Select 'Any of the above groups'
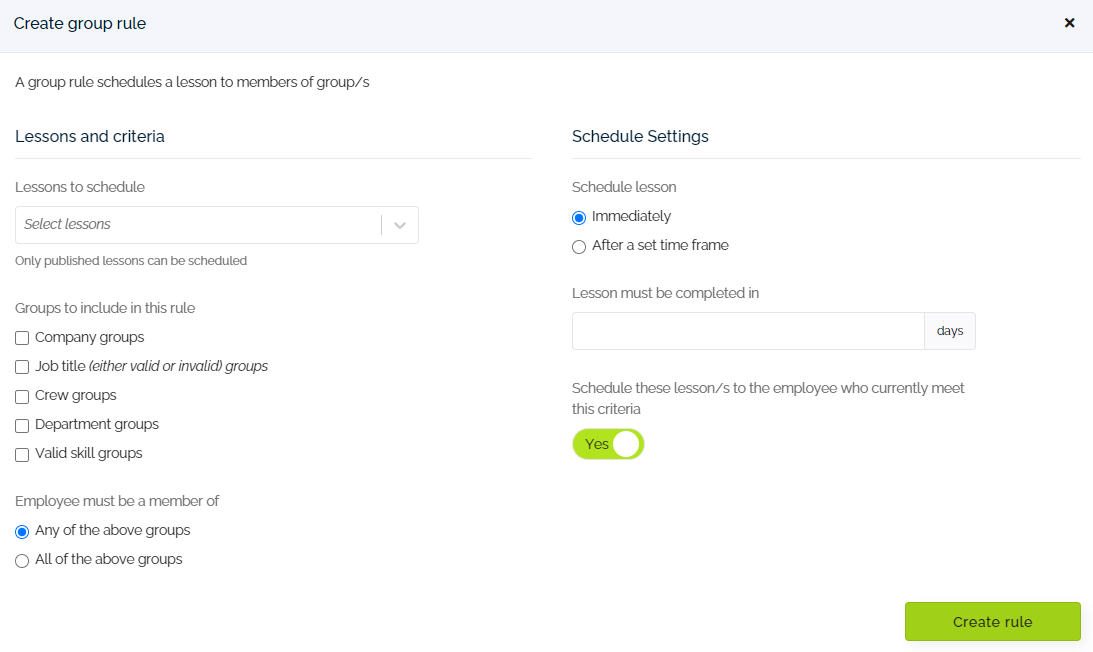Image resolution: width=1093 pixels, height=652 pixels. point(22,531)
